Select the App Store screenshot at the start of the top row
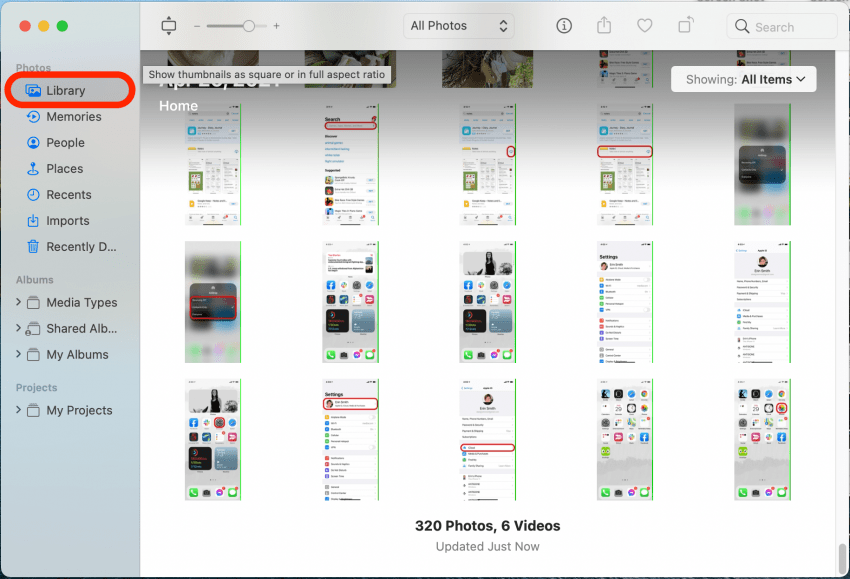 pyautogui.click(x=213, y=164)
